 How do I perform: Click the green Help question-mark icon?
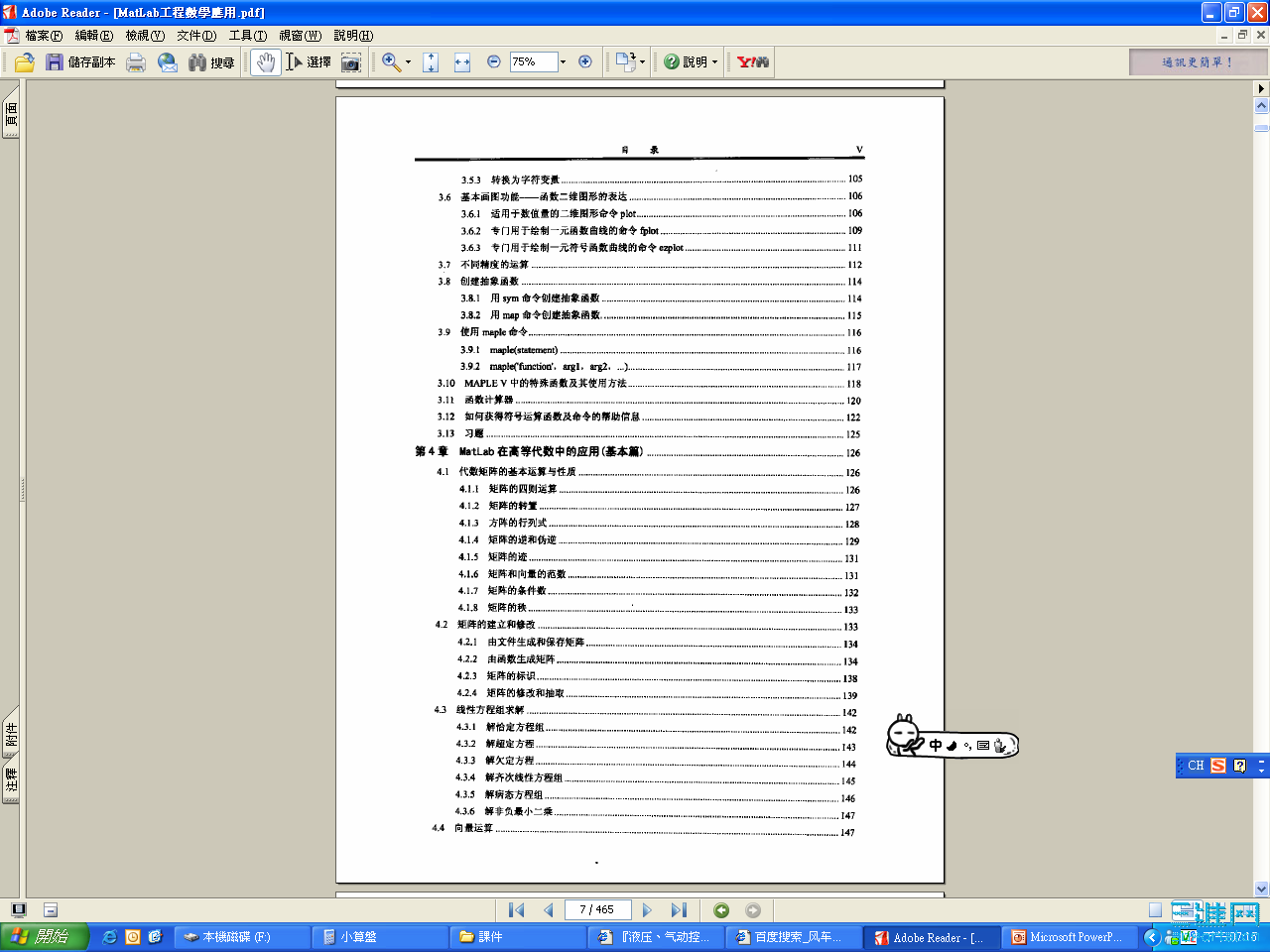pos(672,61)
